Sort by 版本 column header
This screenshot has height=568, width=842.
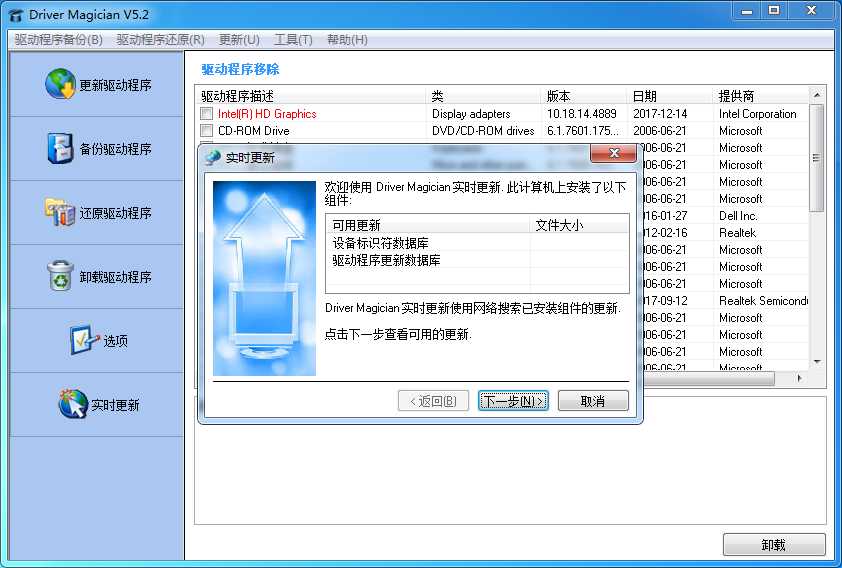(x=583, y=96)
